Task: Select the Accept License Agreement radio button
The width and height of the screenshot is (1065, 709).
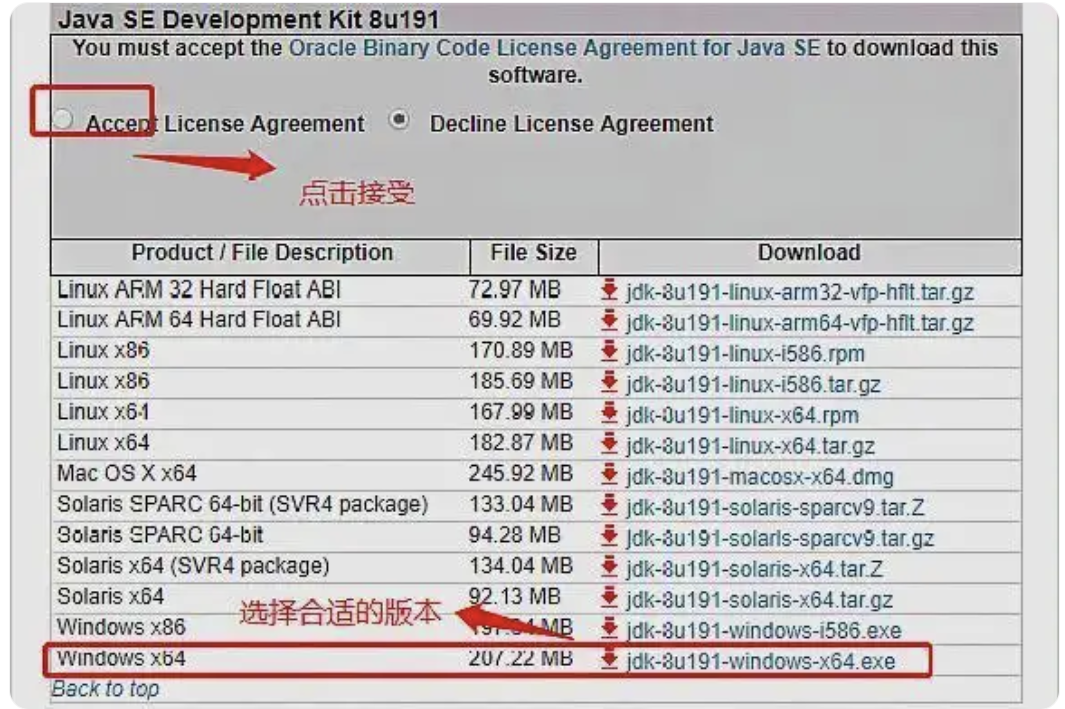Action: click(x=63, y=119)
